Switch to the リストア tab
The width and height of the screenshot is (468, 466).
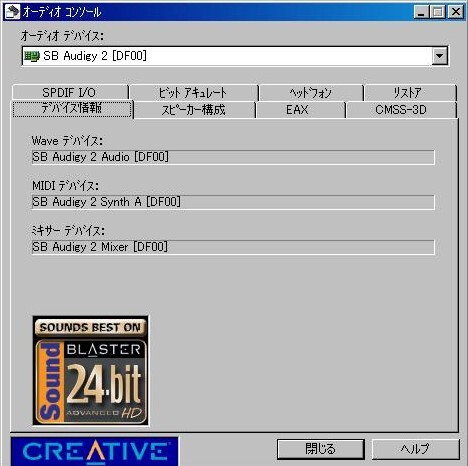[x=410, y=92]
